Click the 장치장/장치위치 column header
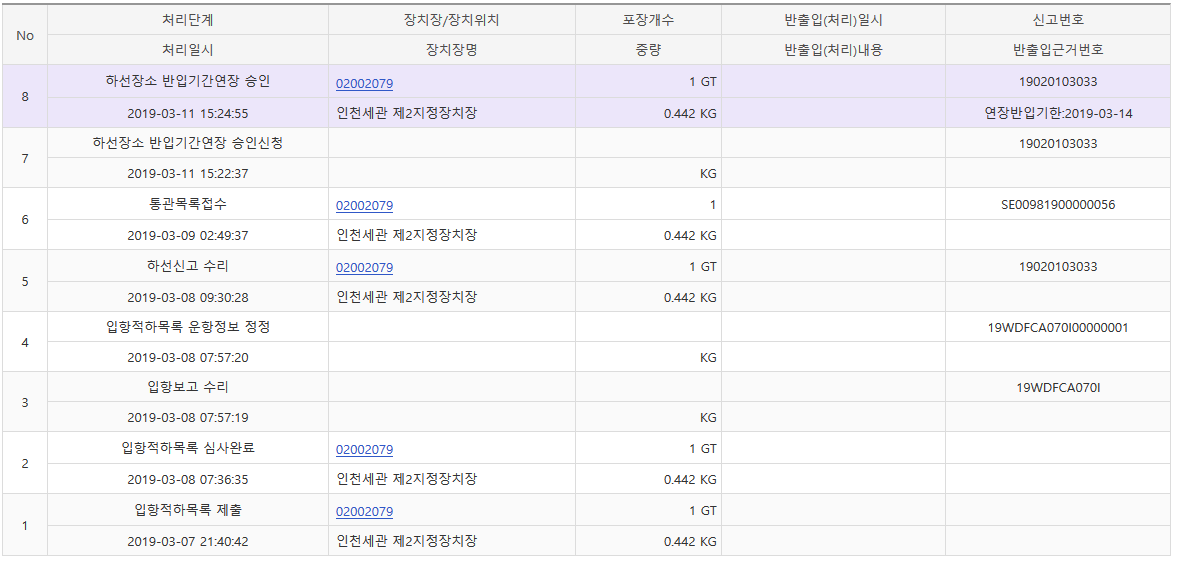The height and width of the screenshot is (572, 1179). coord(451,20)
